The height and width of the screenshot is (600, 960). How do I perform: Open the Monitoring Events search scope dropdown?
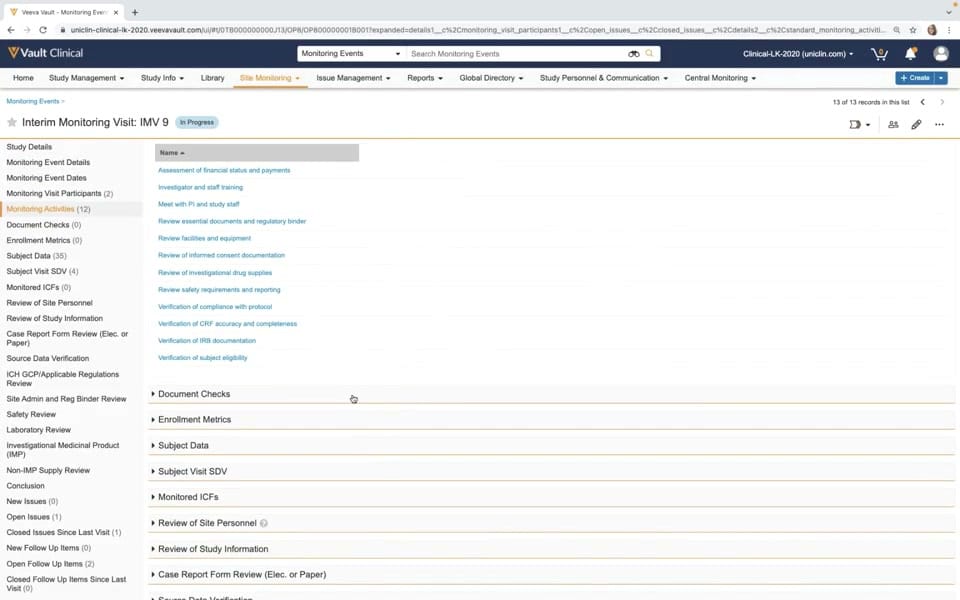351,54
